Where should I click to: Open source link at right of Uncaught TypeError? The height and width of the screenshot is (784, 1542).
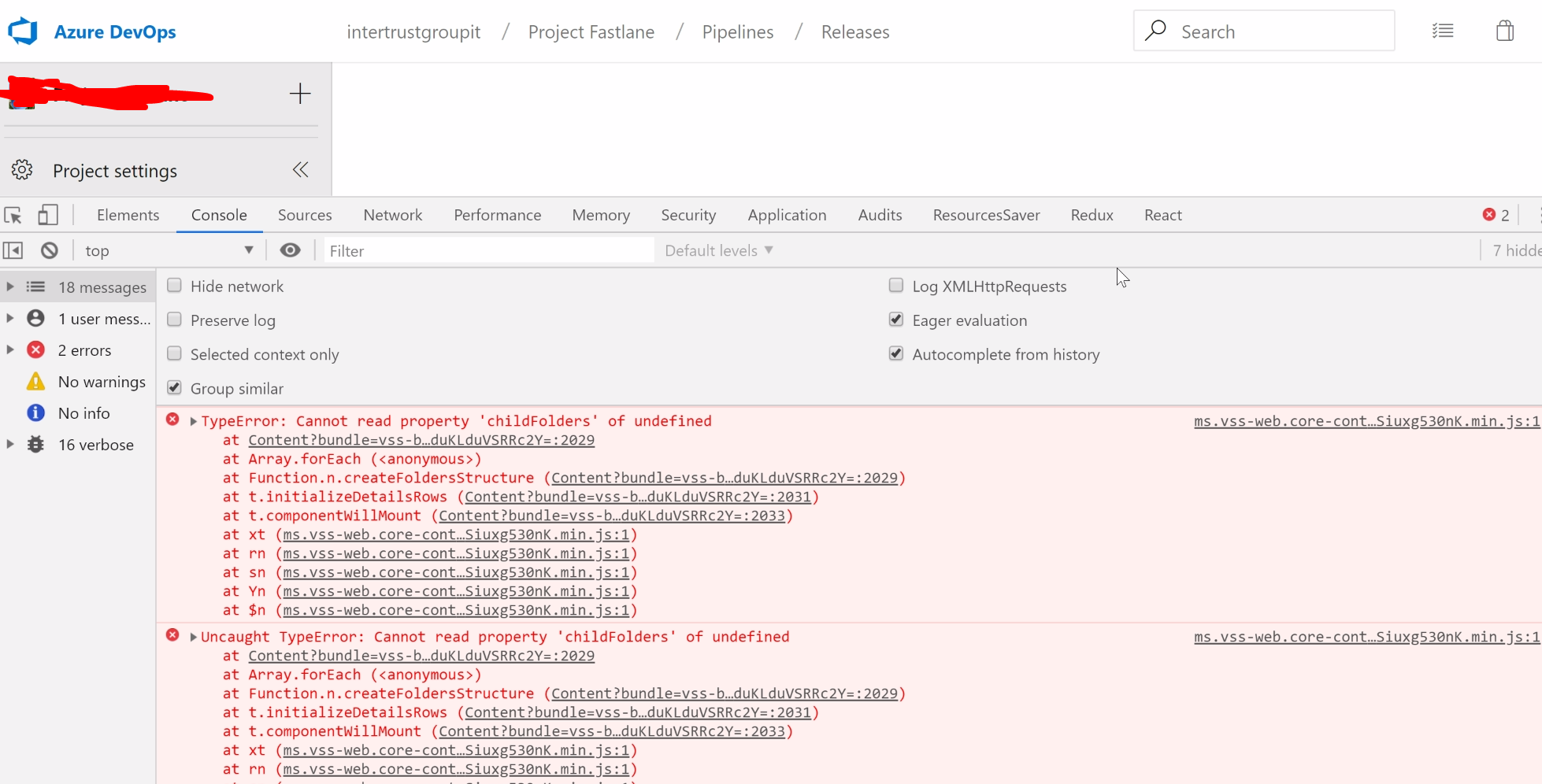(1366, 637)
